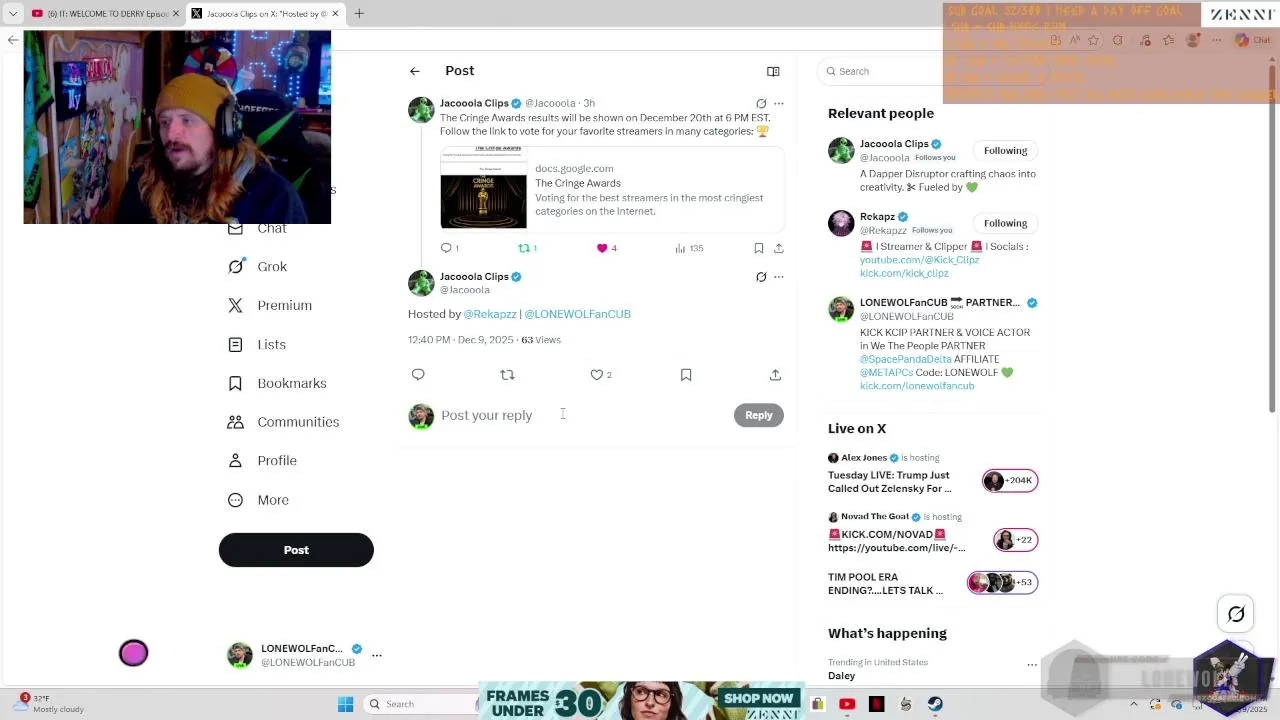Open more options for trending Daley
The image size is (1280, 720).
coord(1032,664)
